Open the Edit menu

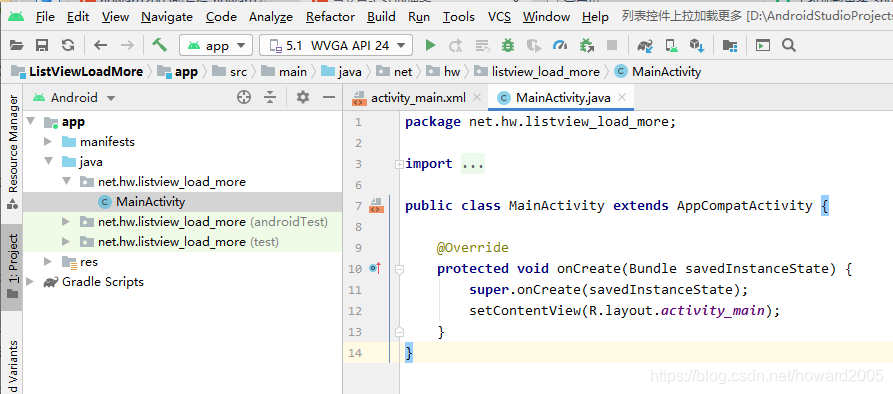pyautogui.click(x=77, y=17)
